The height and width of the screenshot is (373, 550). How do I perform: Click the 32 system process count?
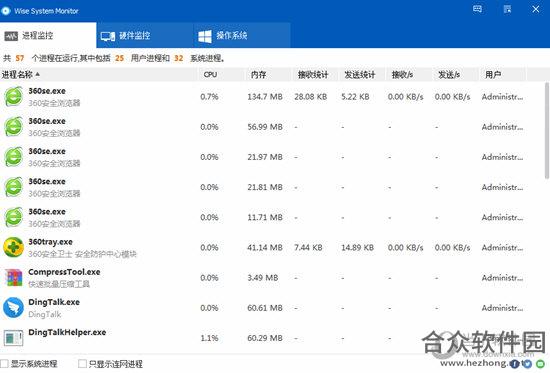tap(179, 58)
